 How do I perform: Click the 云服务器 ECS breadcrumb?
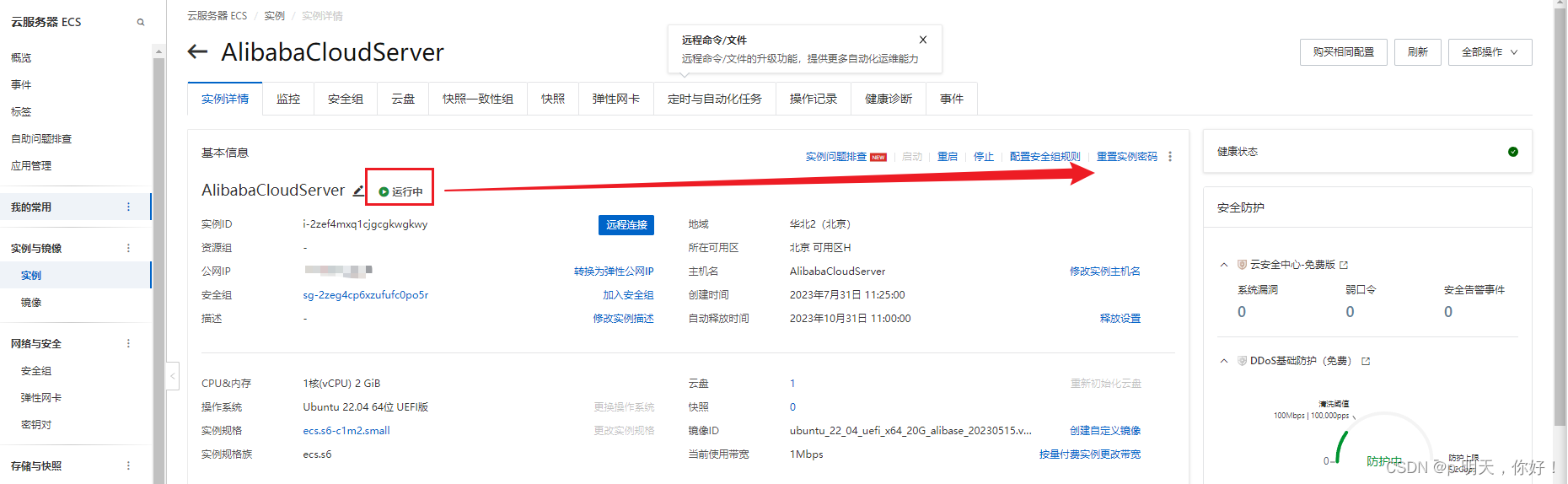(x=217, y=16)
